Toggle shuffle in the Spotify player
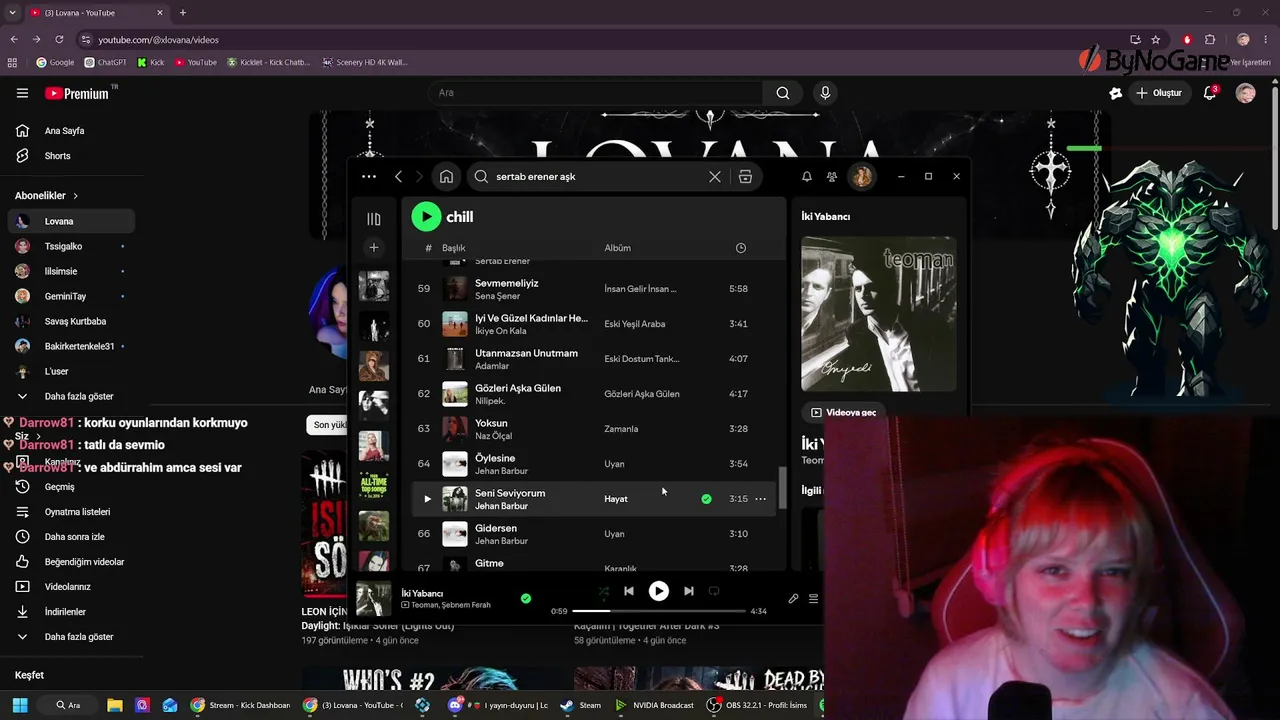Viewport: 1280px width, 720px height. coord(603,591)
